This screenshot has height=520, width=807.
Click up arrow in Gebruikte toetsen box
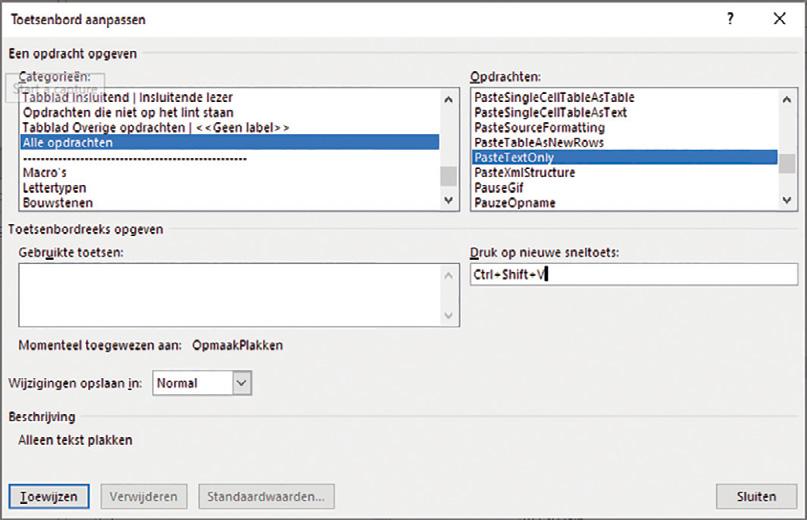448,275
